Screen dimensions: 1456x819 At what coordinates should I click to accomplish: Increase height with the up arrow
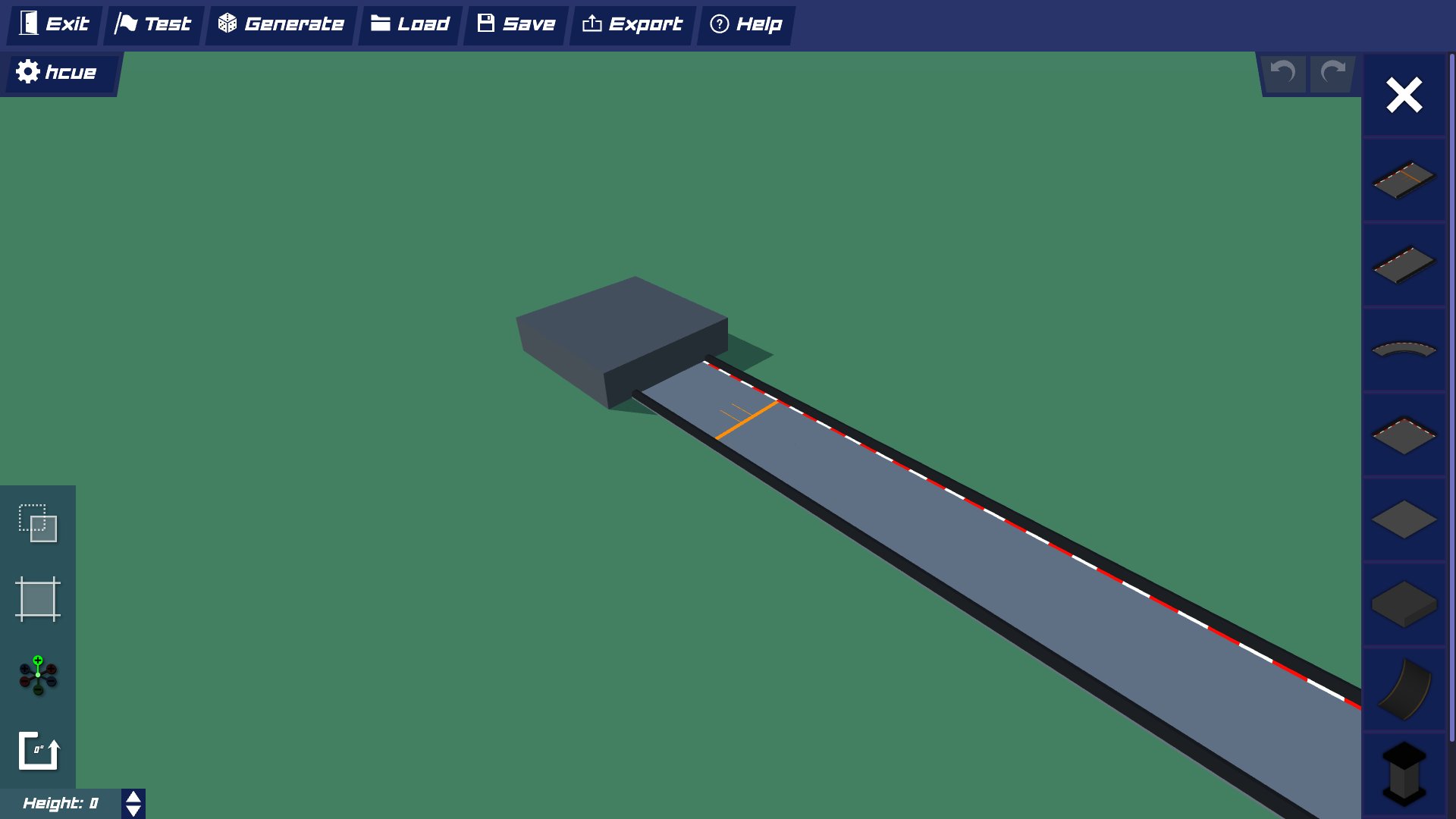[x=133, y=797]
